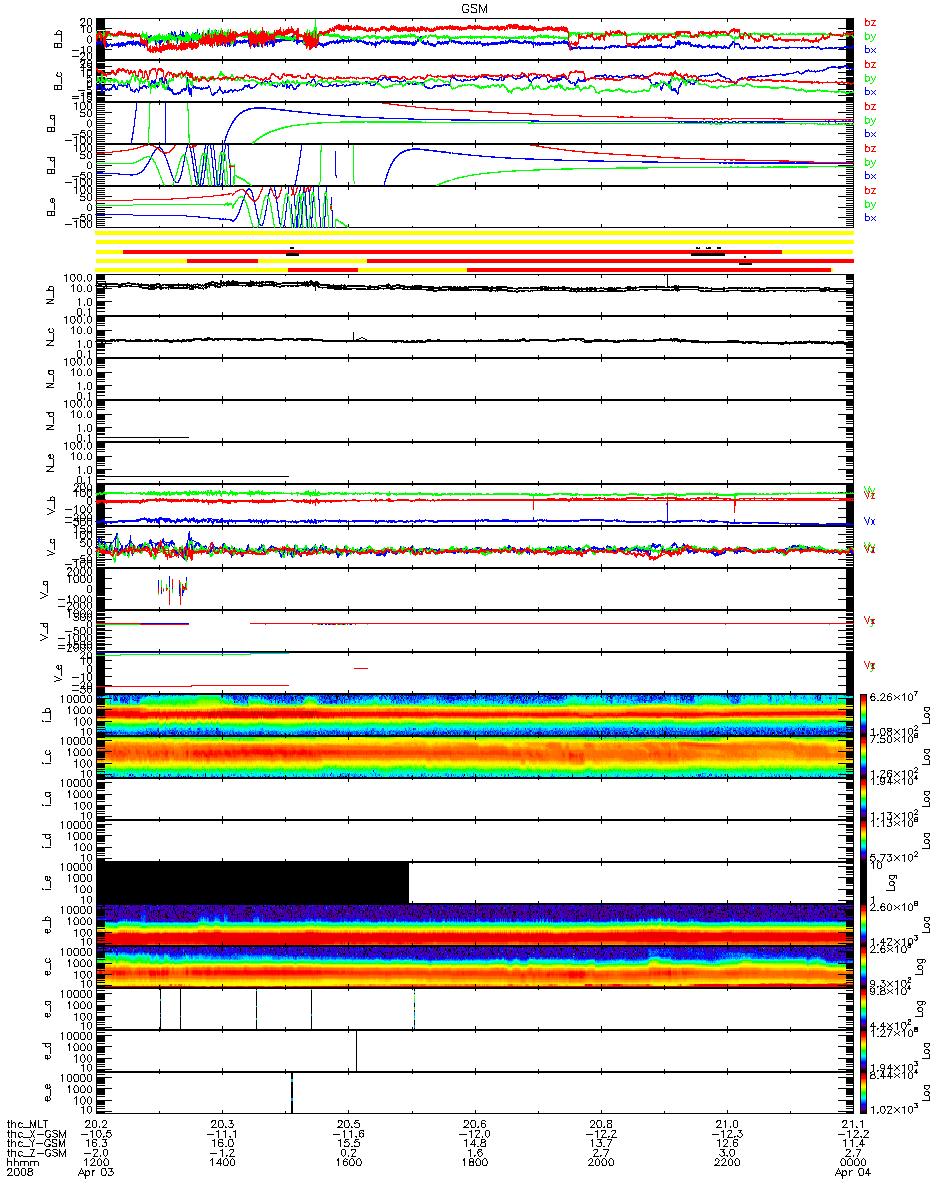Click the 'thc_X-GSM' row label
The image size is (930, 1200).
36,1136
